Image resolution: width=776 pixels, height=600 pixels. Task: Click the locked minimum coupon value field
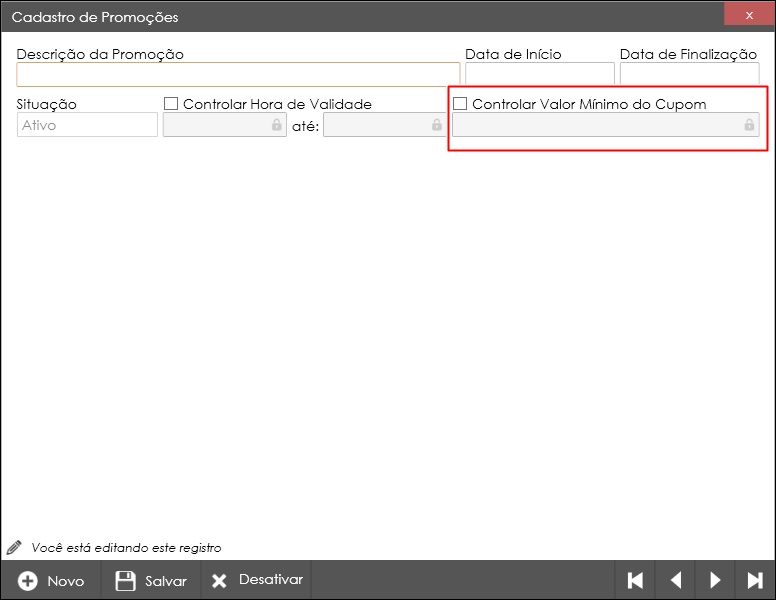(606, 125)
